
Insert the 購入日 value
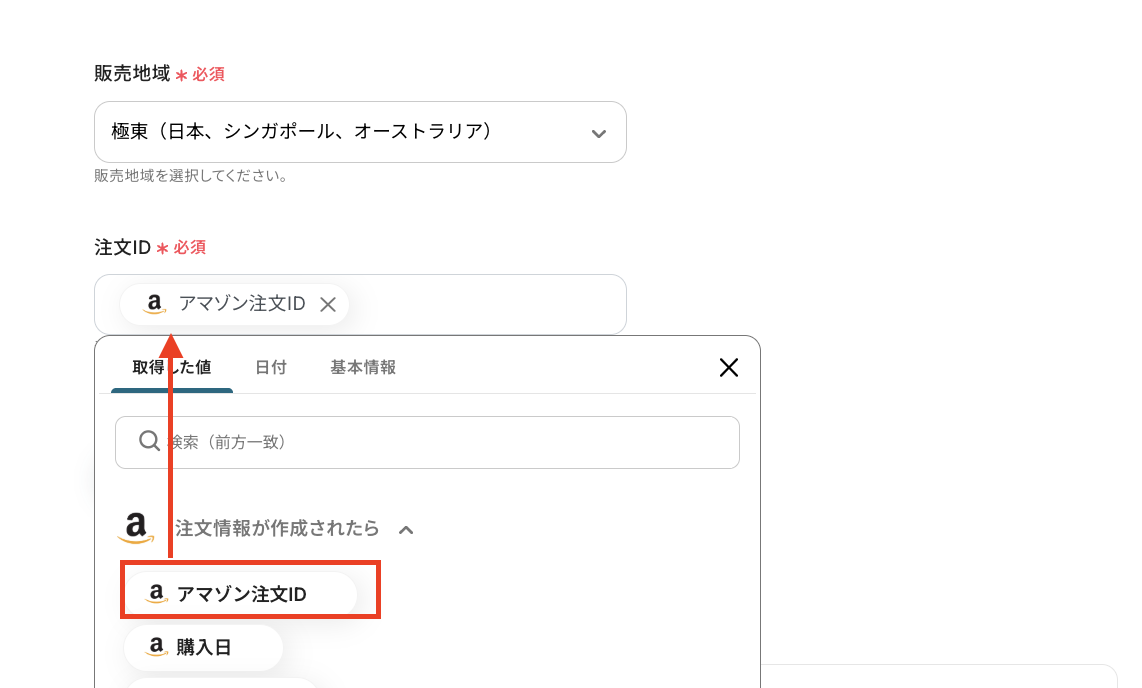point(204,647)
